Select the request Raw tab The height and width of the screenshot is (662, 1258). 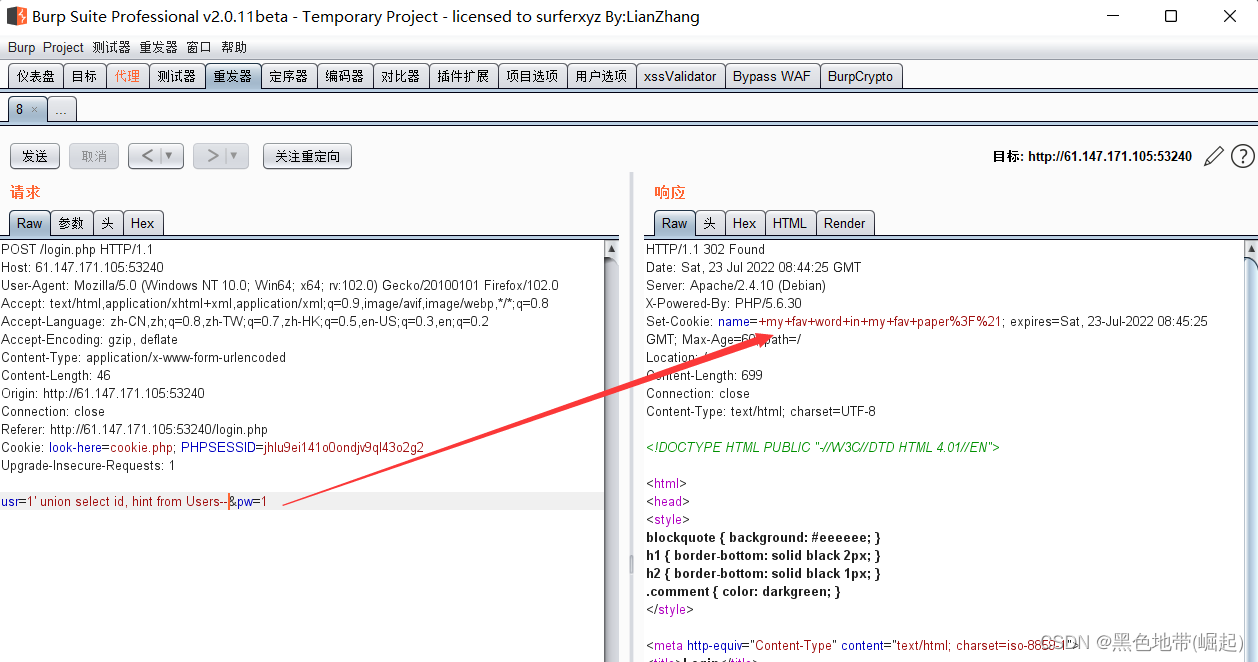click(30, 223)
